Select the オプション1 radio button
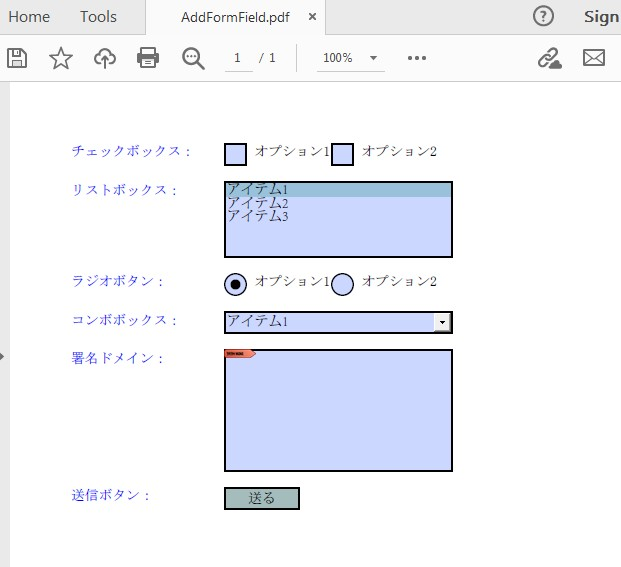This screenshot has height=567, width=621. coord(235,284)
